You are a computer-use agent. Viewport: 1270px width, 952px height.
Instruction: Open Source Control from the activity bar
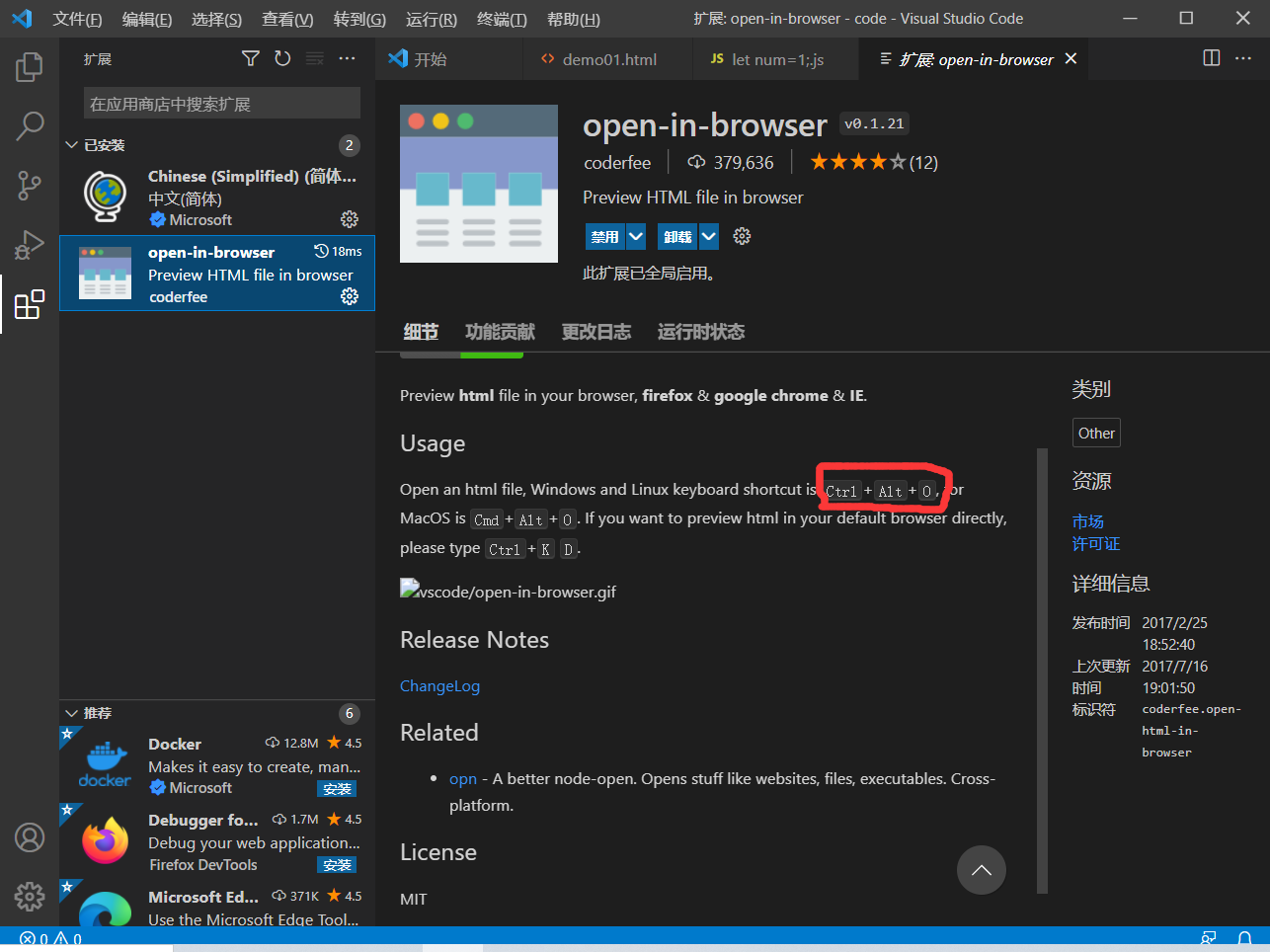click(29, 186)
